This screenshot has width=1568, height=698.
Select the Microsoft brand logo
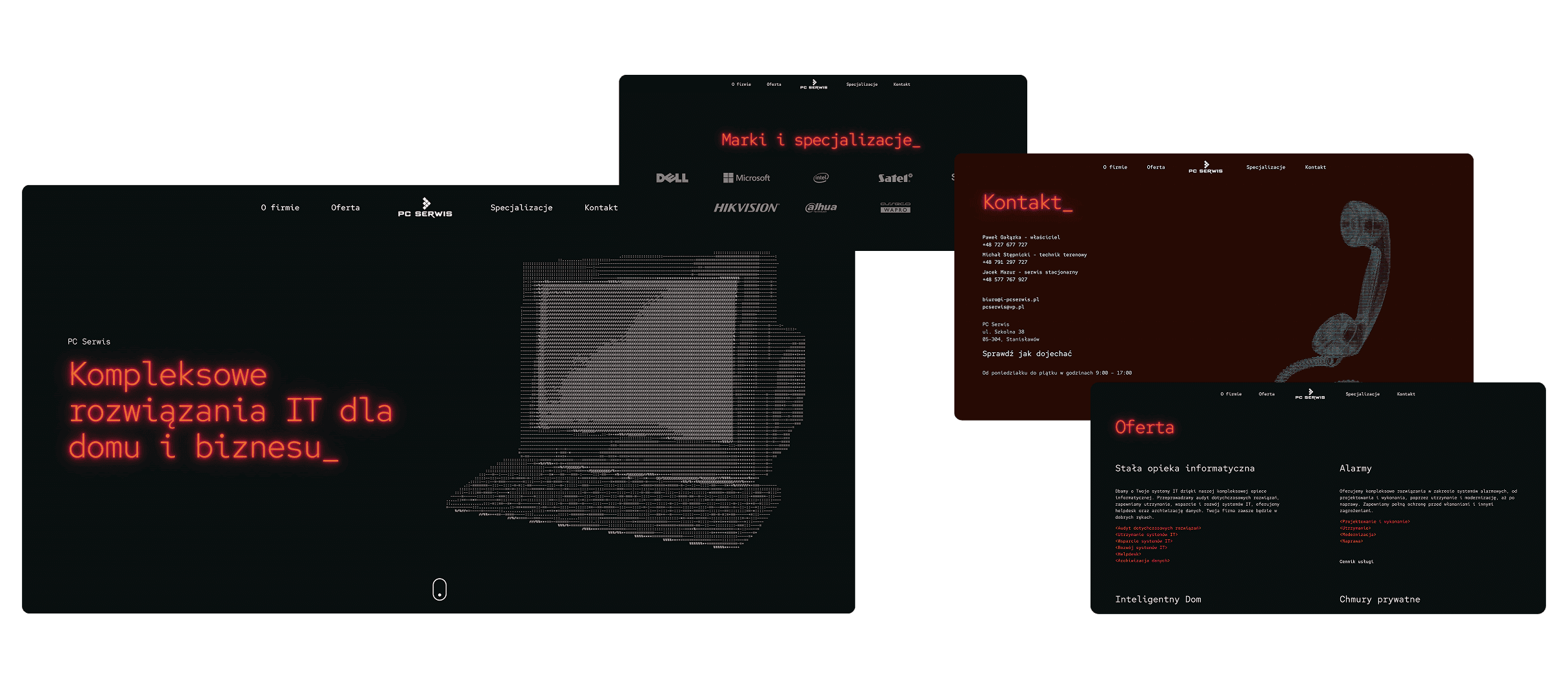(x=747, y=177)
